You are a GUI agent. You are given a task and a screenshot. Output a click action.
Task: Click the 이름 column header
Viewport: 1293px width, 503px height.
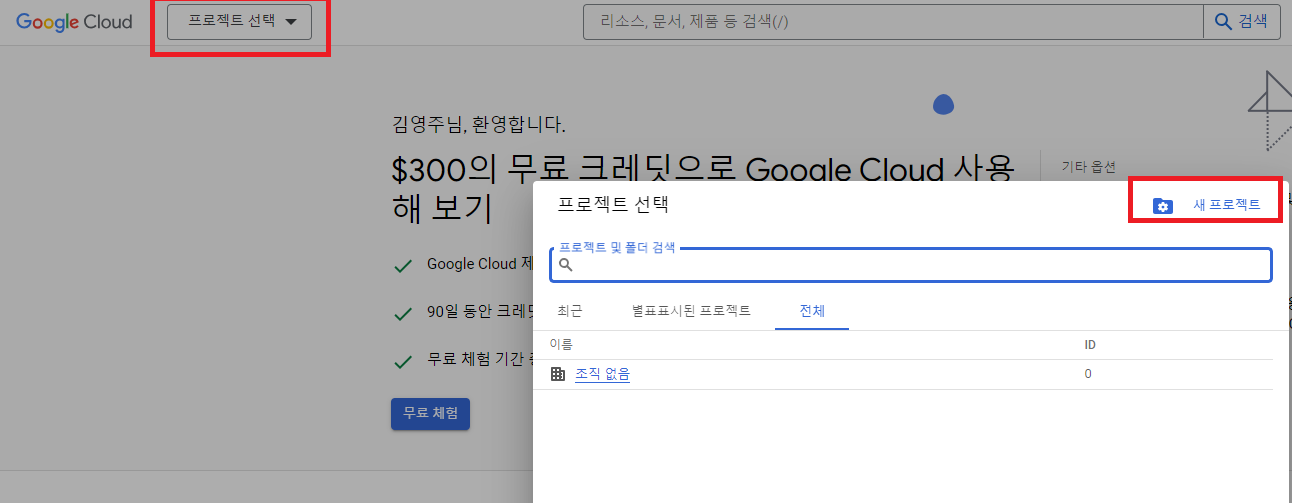click(561, 344)
